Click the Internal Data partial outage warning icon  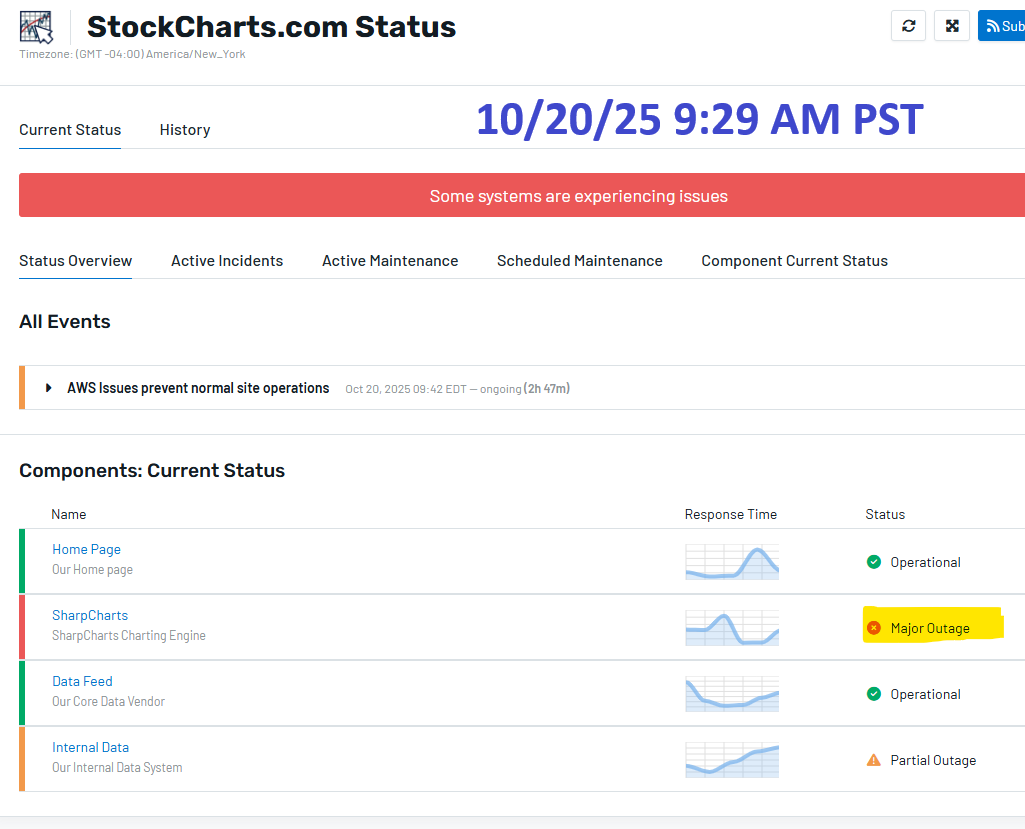[x=874, y=760]
